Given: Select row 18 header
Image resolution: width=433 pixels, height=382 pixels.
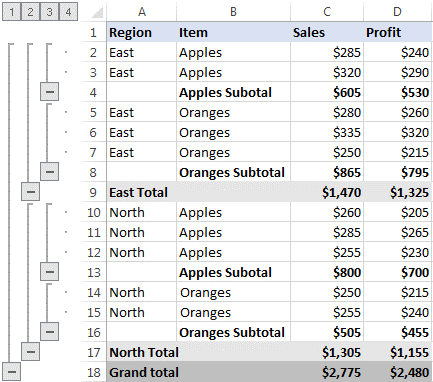Looking at the screenshot, I should (x=93, y=372).
